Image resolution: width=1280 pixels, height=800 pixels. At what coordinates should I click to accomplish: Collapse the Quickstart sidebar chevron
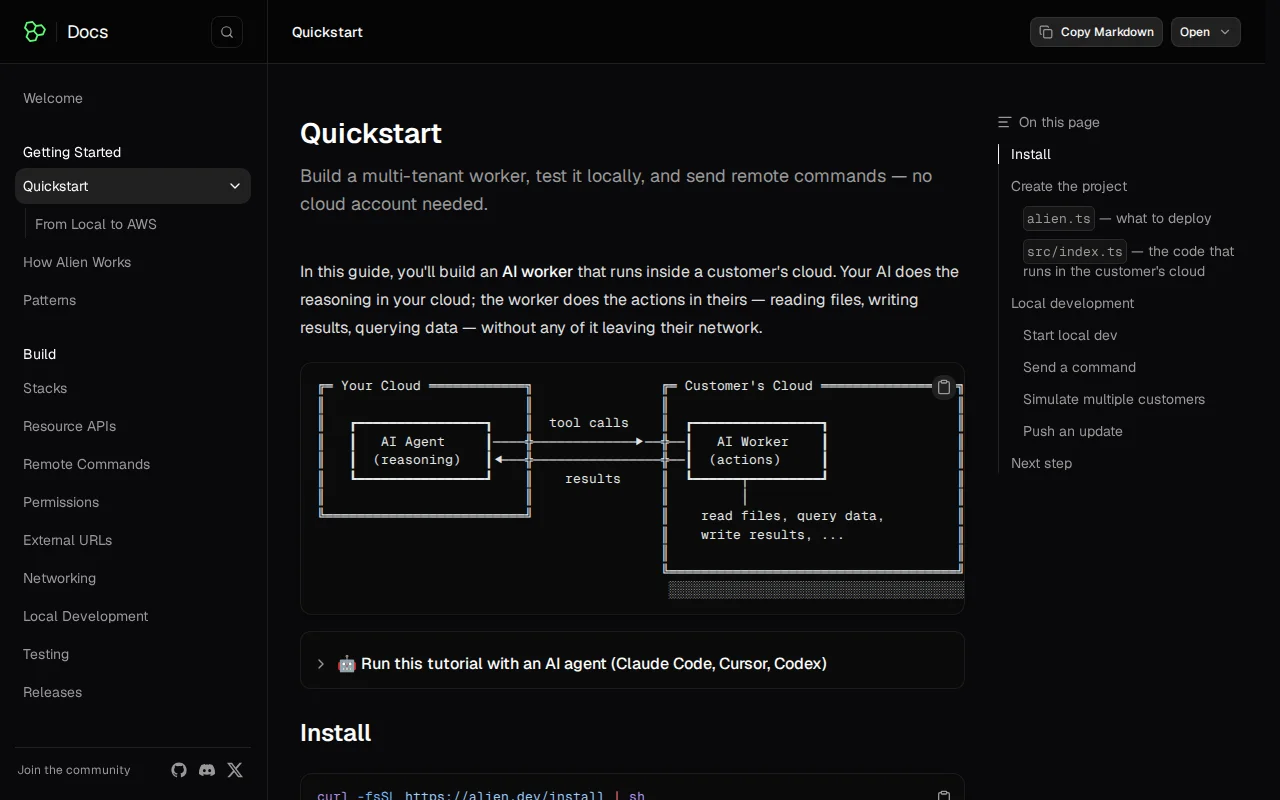click(235, 186)
